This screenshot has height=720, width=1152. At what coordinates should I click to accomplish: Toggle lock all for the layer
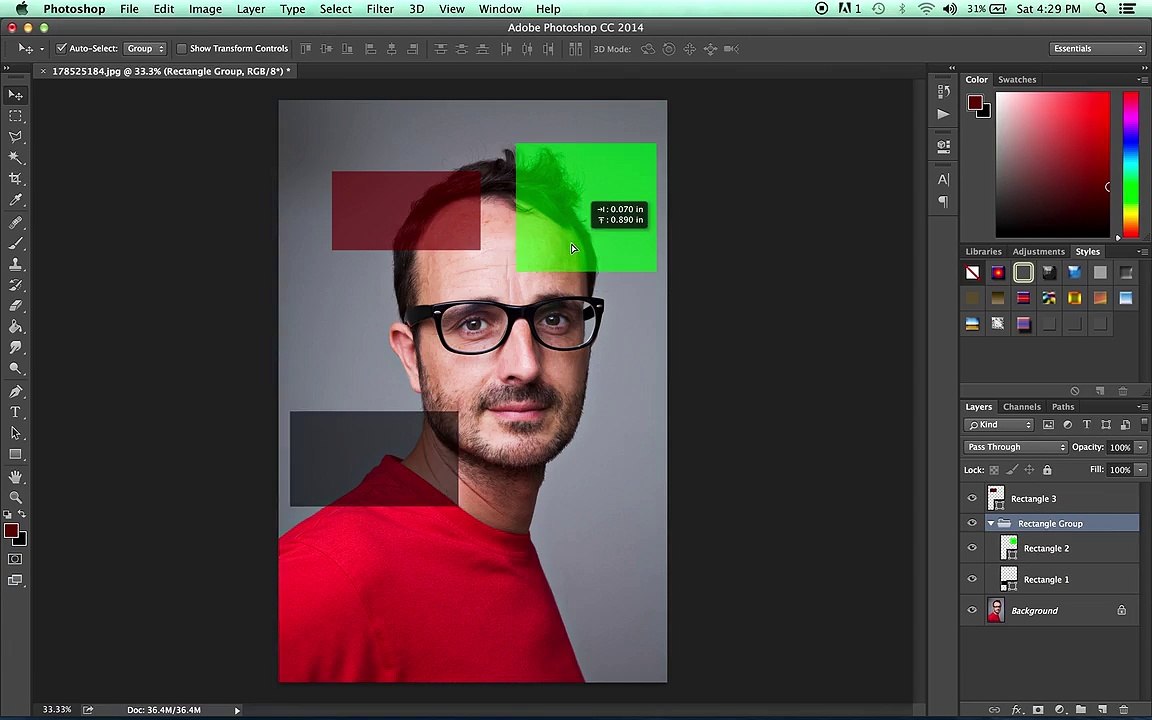(x=1047, y=470)
